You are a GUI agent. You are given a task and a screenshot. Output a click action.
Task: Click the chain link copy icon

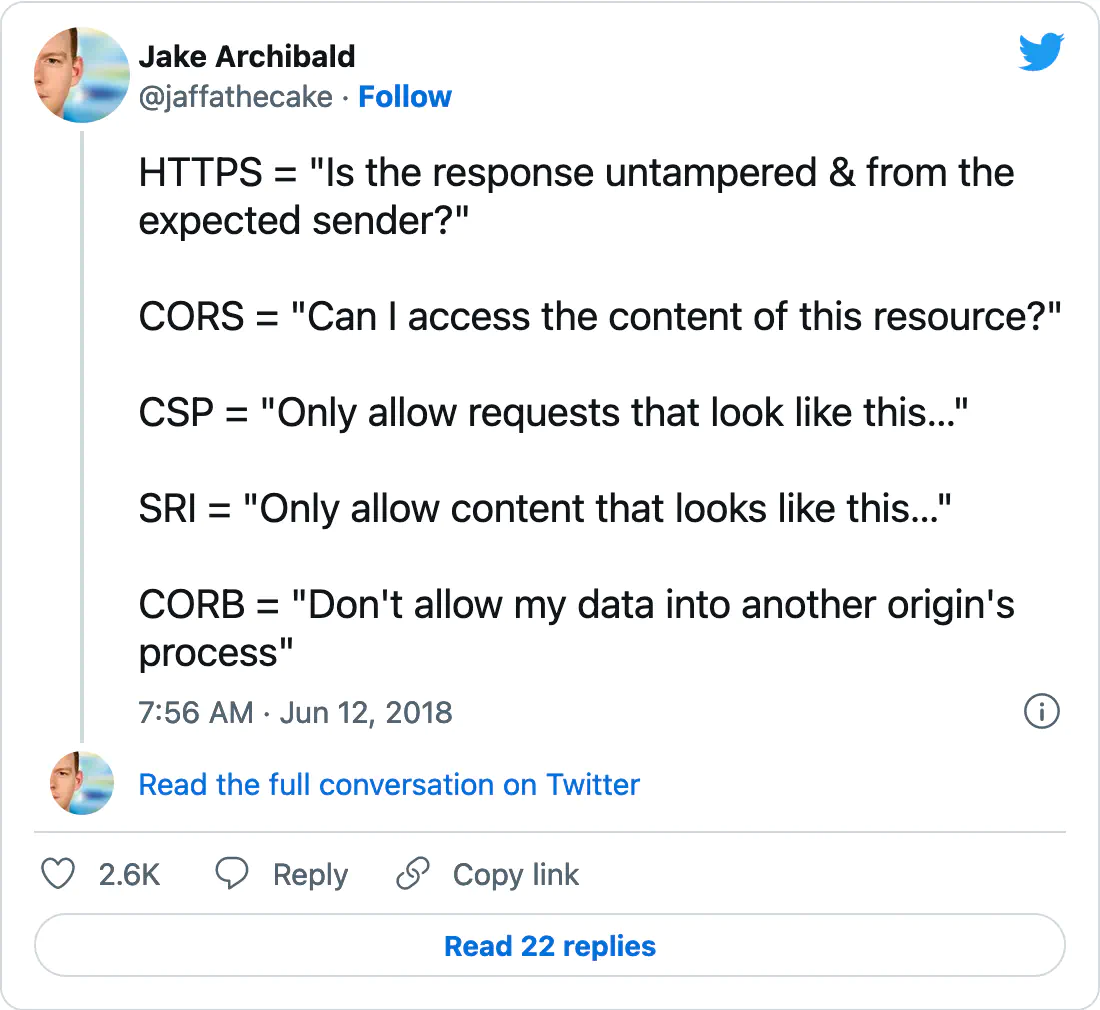412,873
